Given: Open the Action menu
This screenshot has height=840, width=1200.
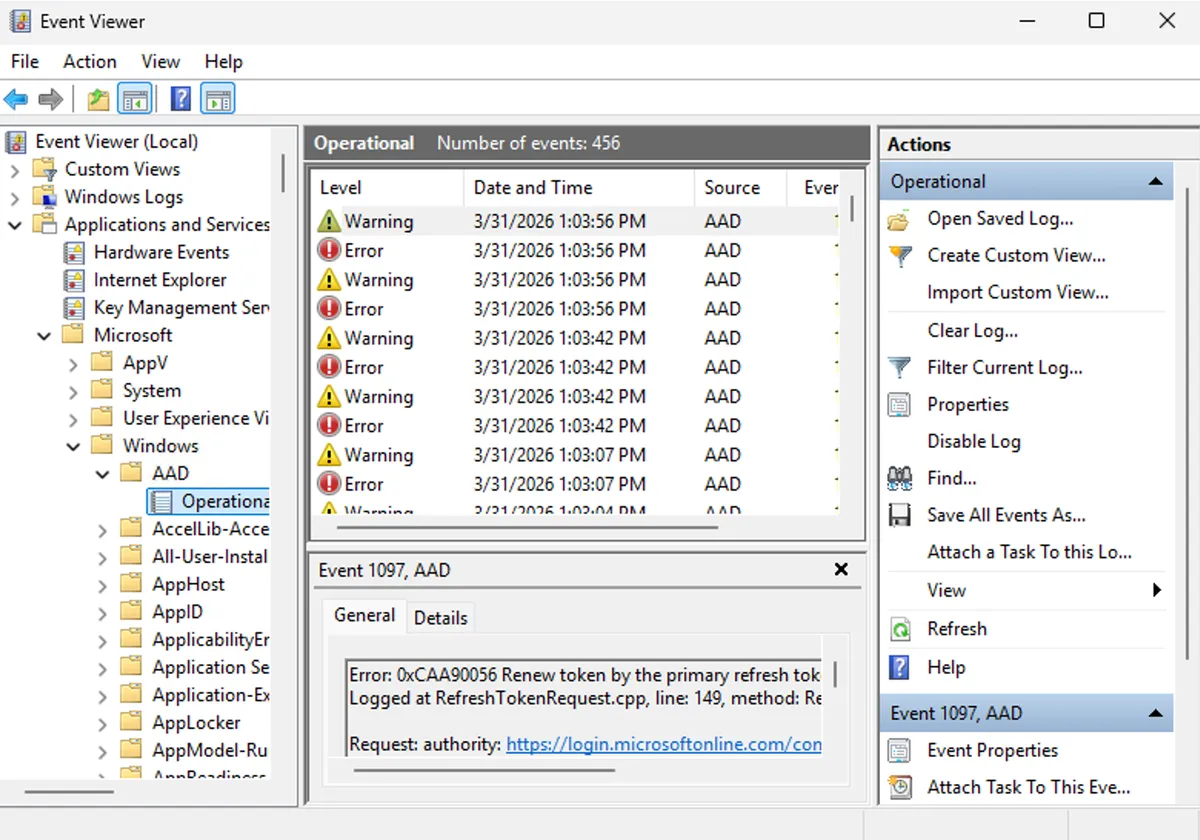Looking at the screenshot, I should point(89,62).
